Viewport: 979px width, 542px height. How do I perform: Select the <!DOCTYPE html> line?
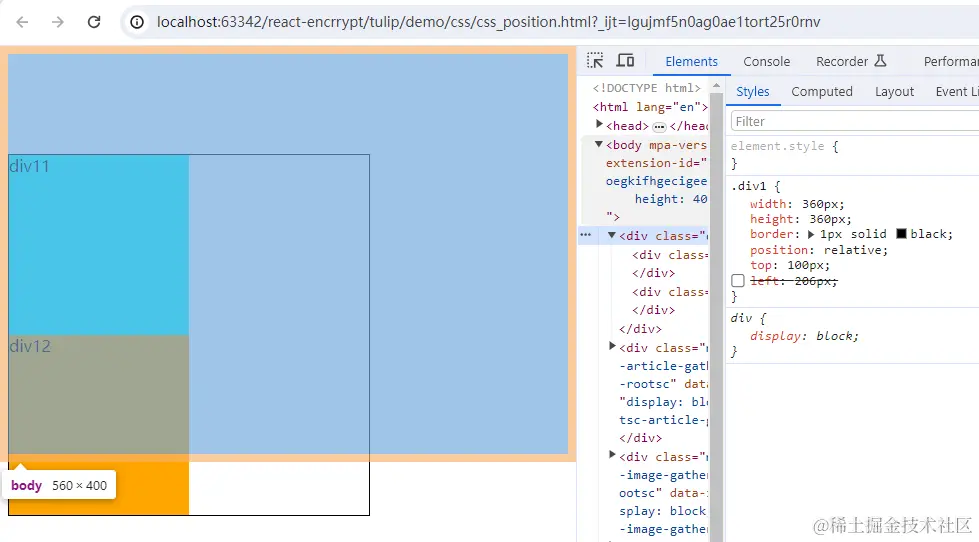tap(646, 88)
